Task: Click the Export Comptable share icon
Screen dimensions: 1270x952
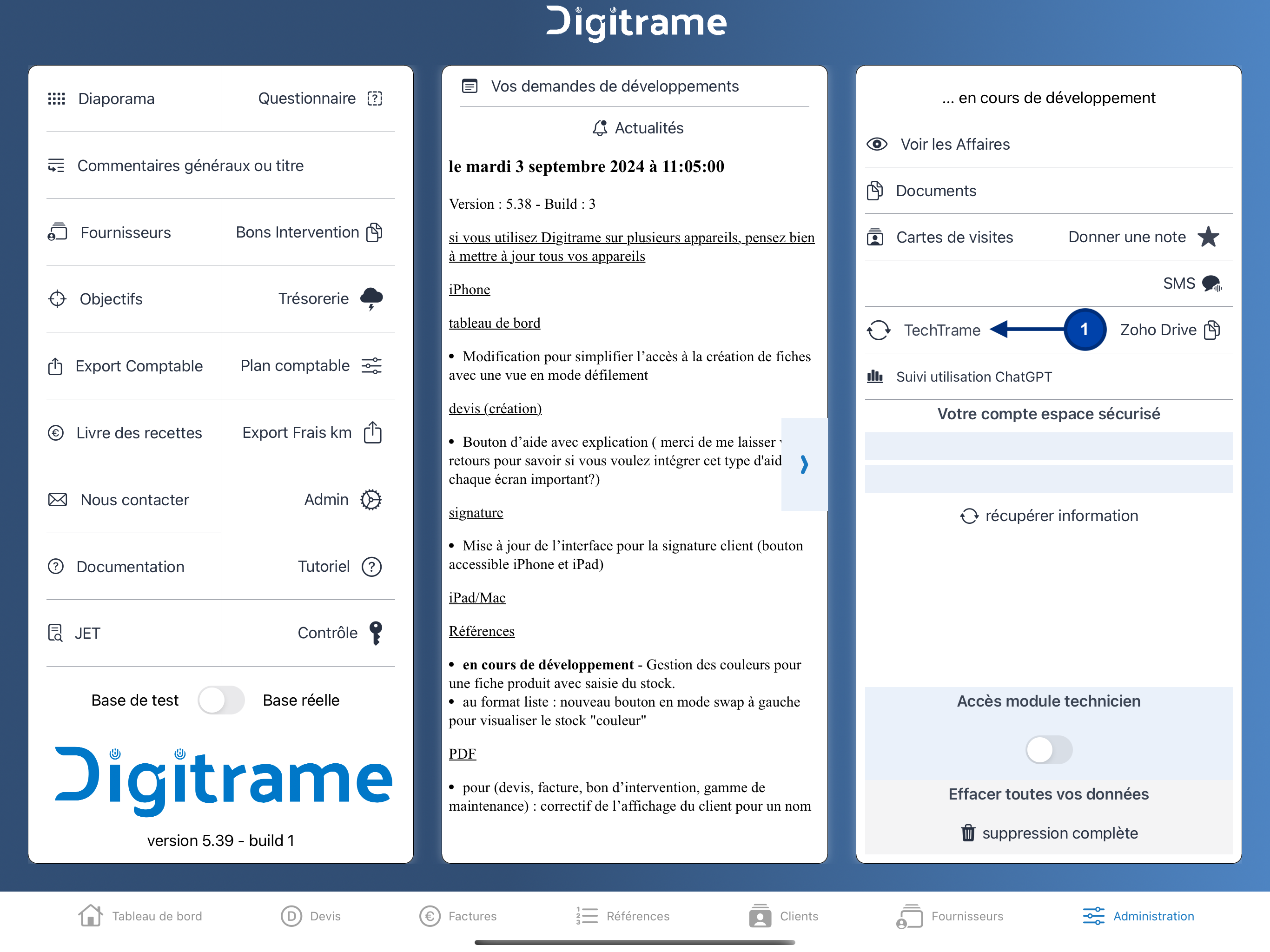Action: pos(55,366)
